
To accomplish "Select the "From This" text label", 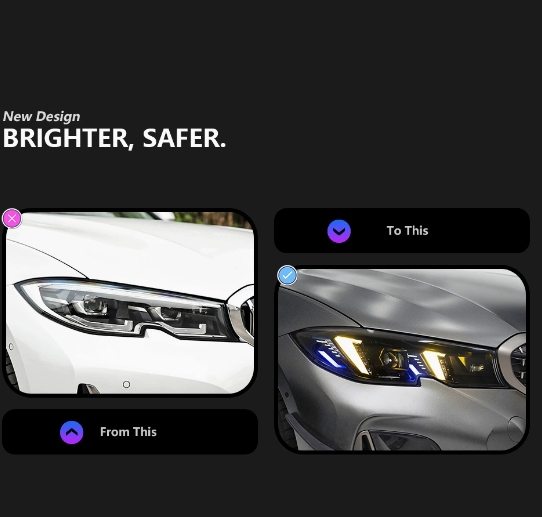I will coord(128,432).
